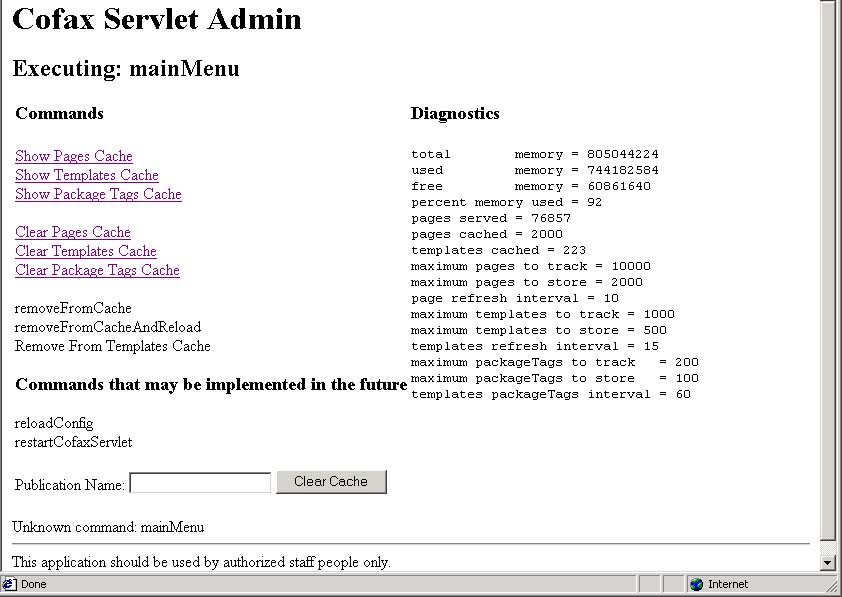Click the page refresh interval = 10 line
This screenshot has height=597, width=842.
[515, 298]
